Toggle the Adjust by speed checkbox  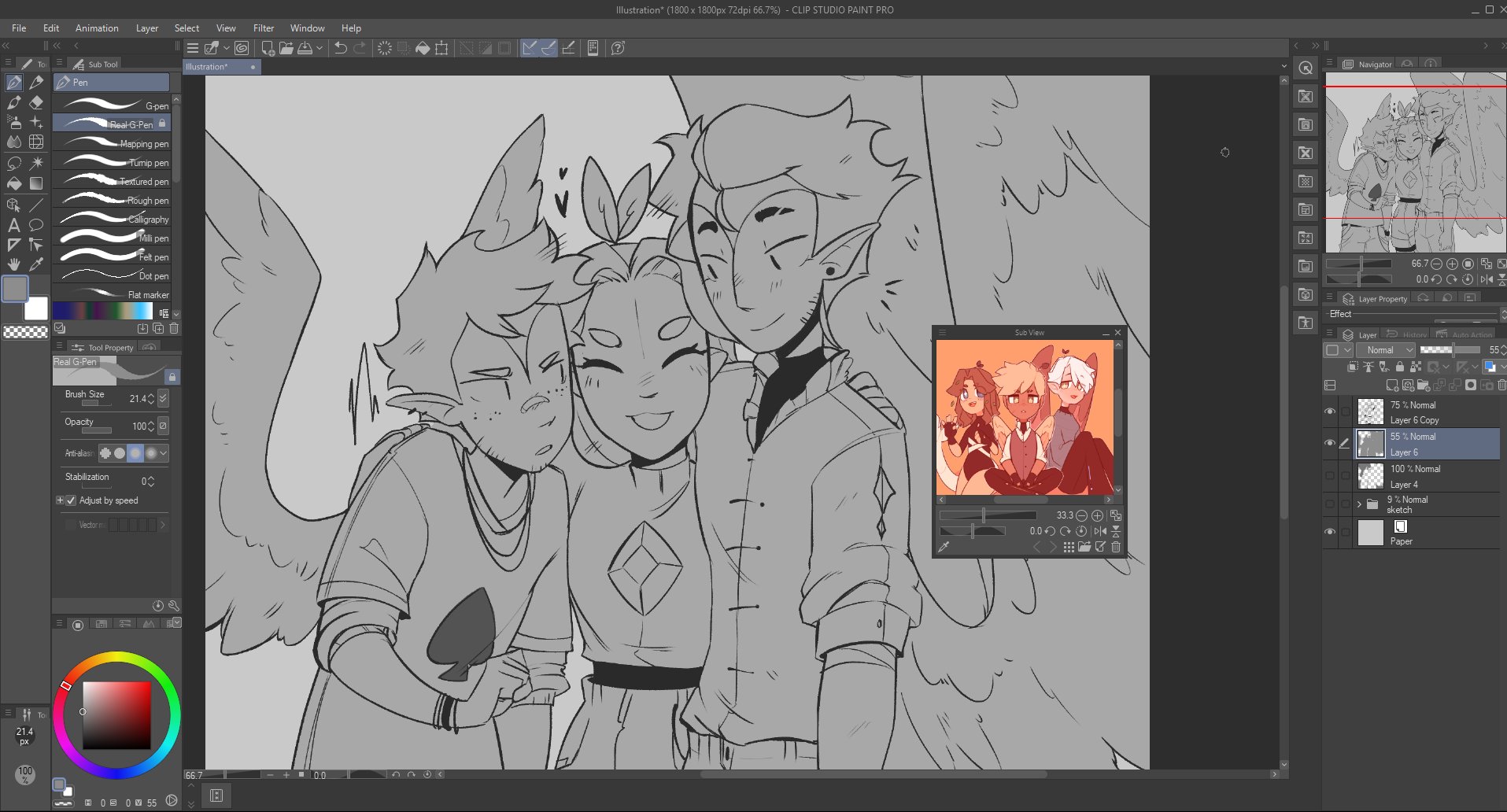click(71, 500)
